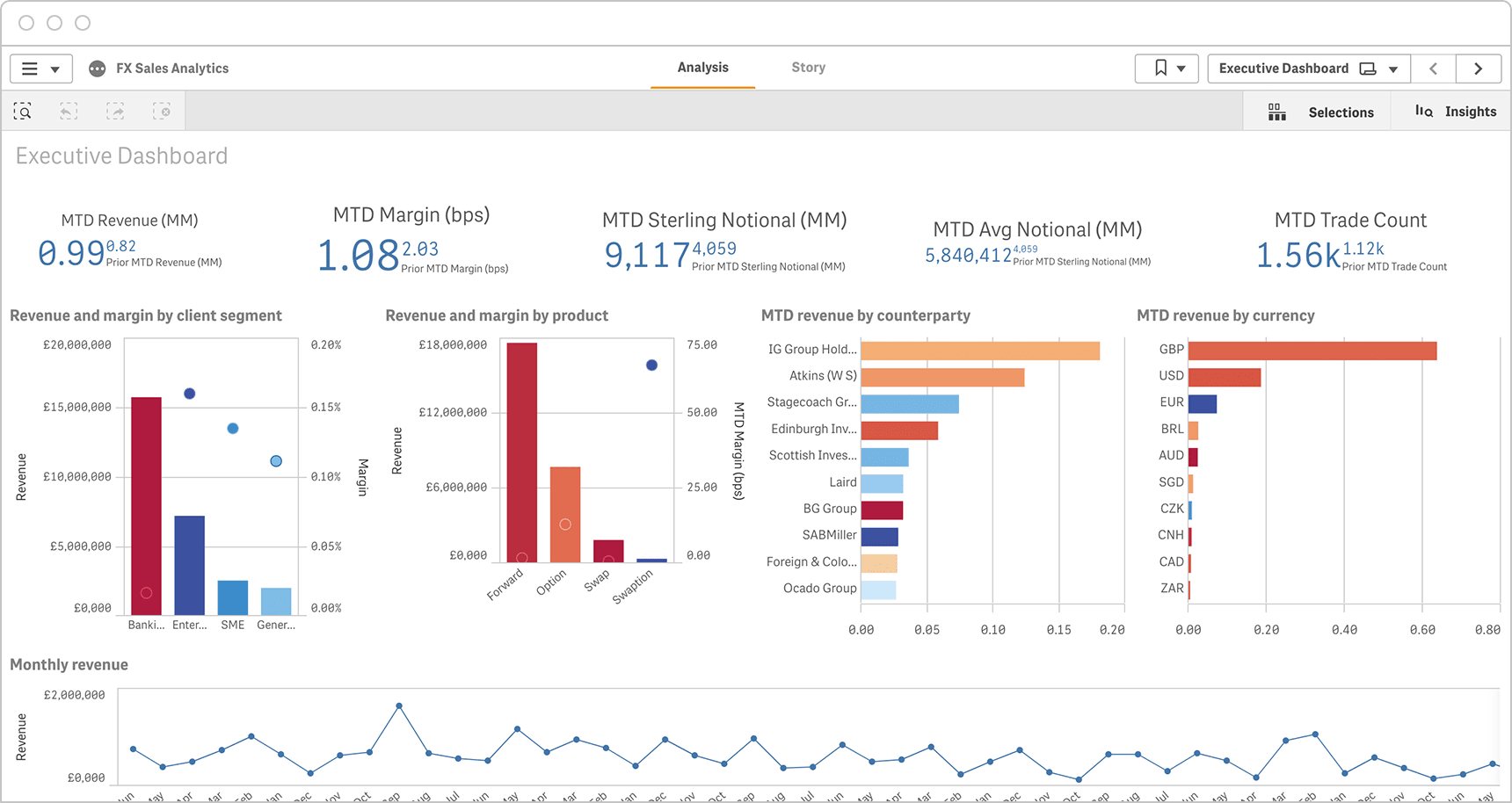Viewport: 1512px width, 803px height.
Task: Clear all selections using the cancel icon
Action: [x=163, y=111]
